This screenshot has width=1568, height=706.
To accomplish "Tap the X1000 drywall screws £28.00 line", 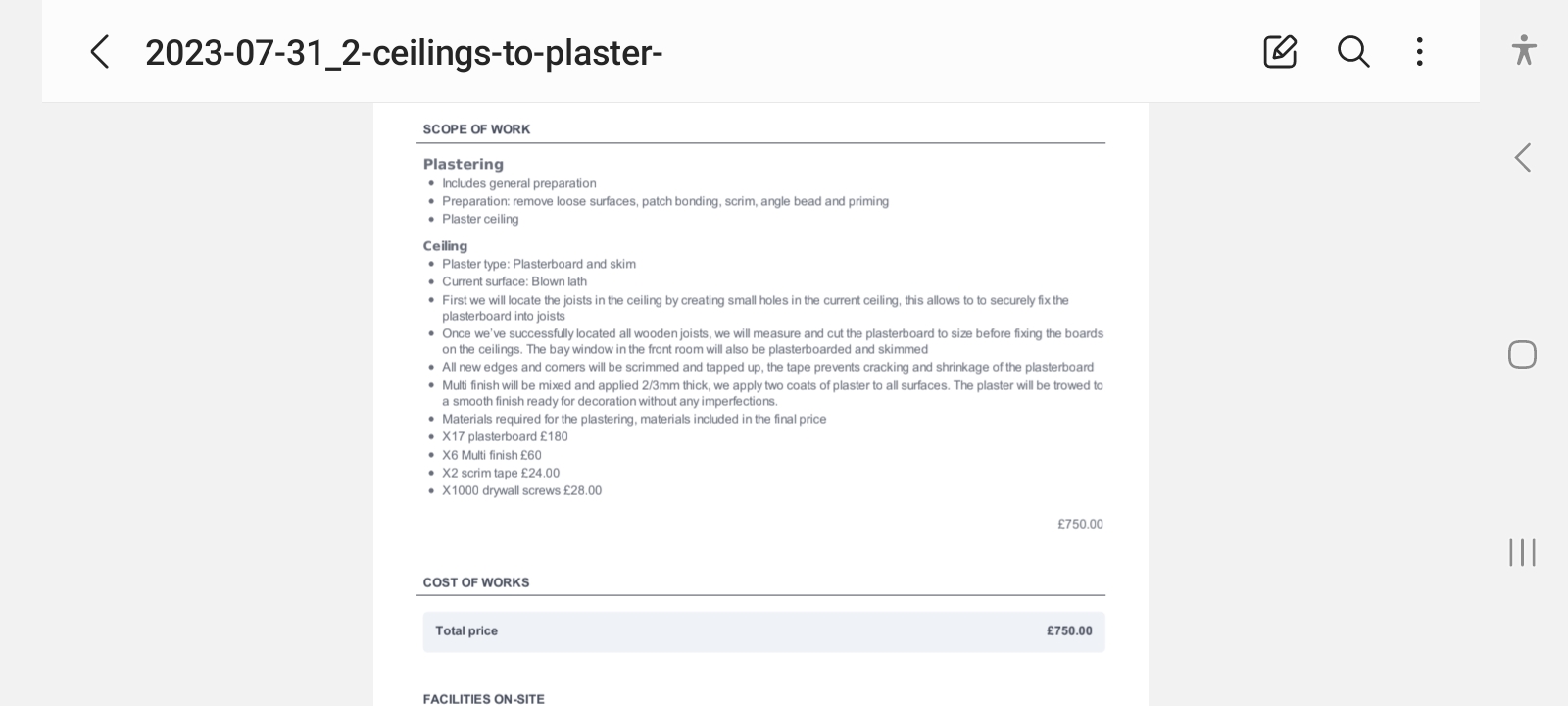I will (521, 490).
